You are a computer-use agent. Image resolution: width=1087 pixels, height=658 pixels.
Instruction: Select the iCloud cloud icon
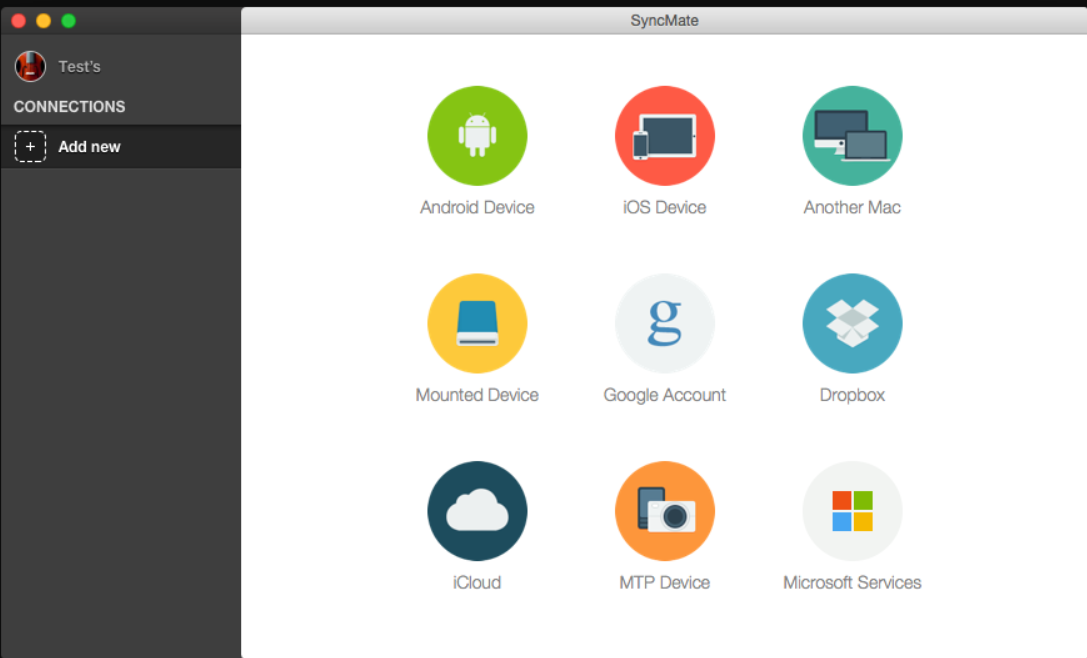[x=477, y=511]
